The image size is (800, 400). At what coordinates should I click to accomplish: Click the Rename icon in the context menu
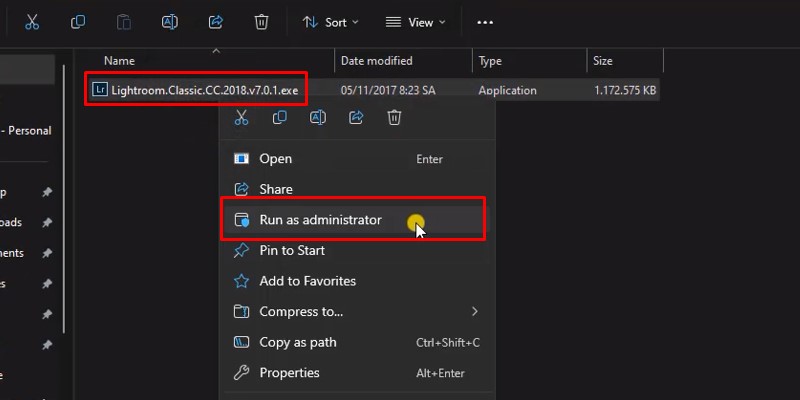318,117
